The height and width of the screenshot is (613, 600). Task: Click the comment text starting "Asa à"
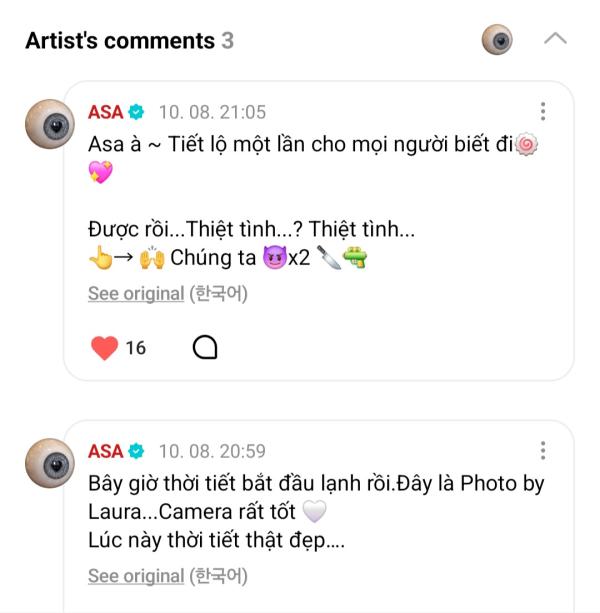300,144
